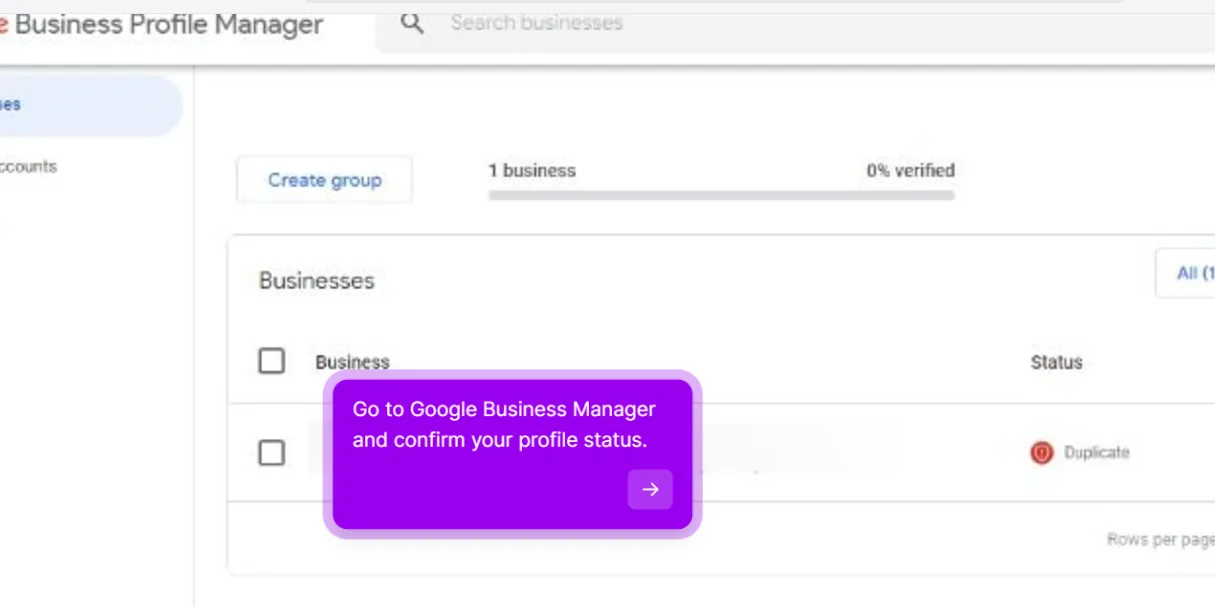Screen dimensions: 1215x607
Task: Click the Business Profile Manager title
Action: point(168,25)
